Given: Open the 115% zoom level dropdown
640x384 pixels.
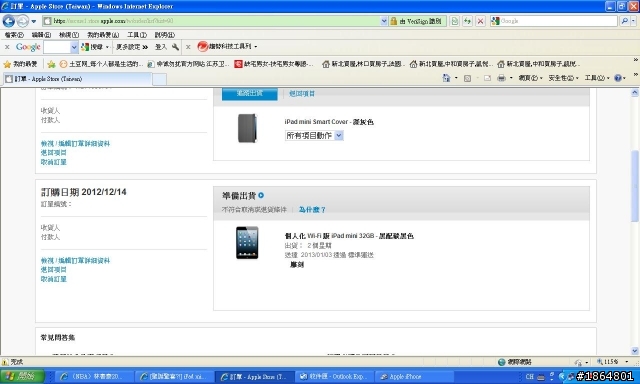Looking at the screenshot, I should [626, 362].
